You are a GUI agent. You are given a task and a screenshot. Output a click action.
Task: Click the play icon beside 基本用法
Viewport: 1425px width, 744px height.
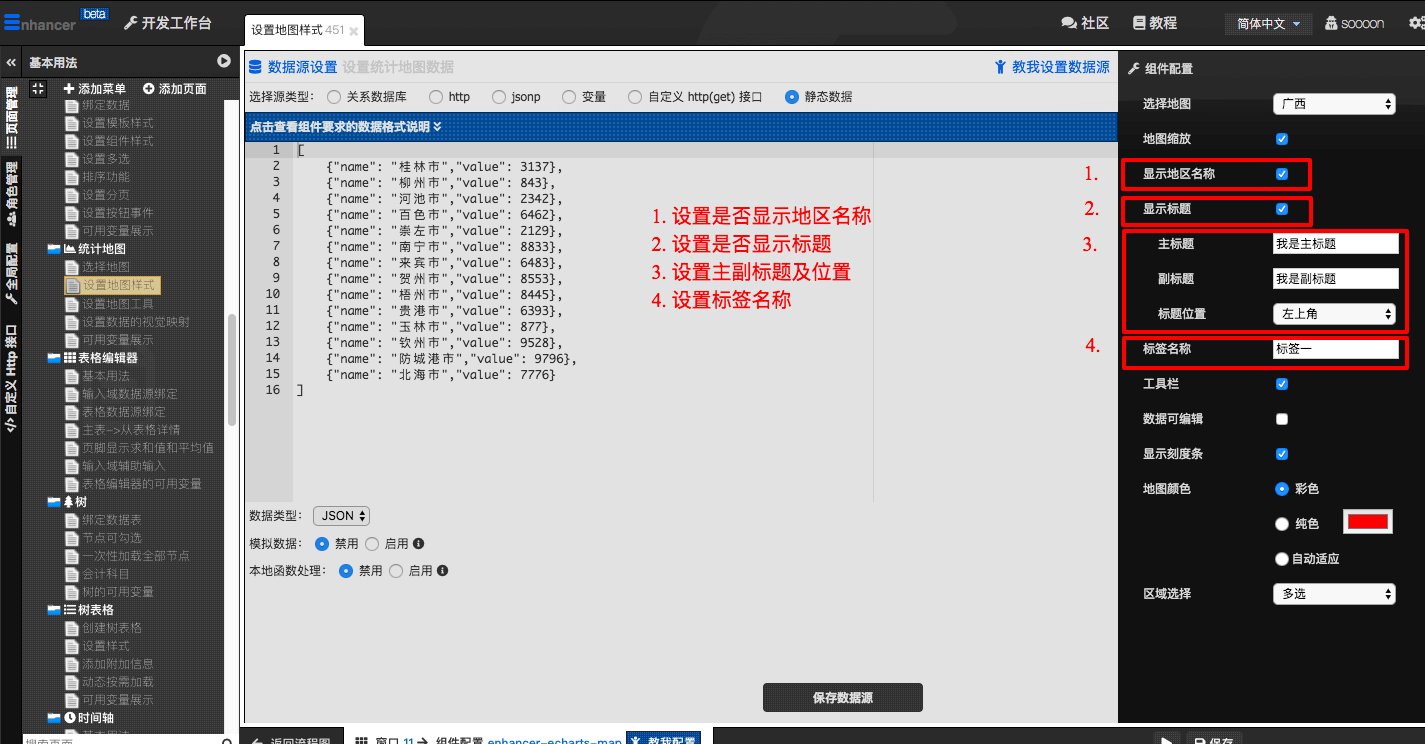pos(224,62)
